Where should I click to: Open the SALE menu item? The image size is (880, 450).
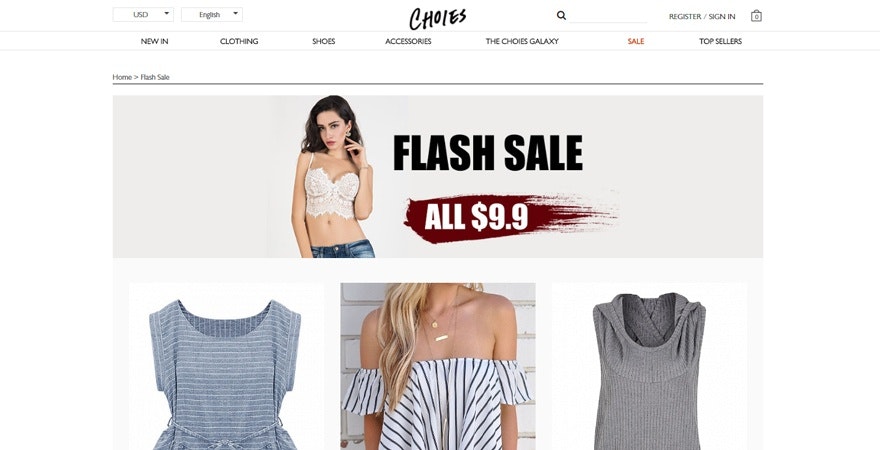coord(636,41)
